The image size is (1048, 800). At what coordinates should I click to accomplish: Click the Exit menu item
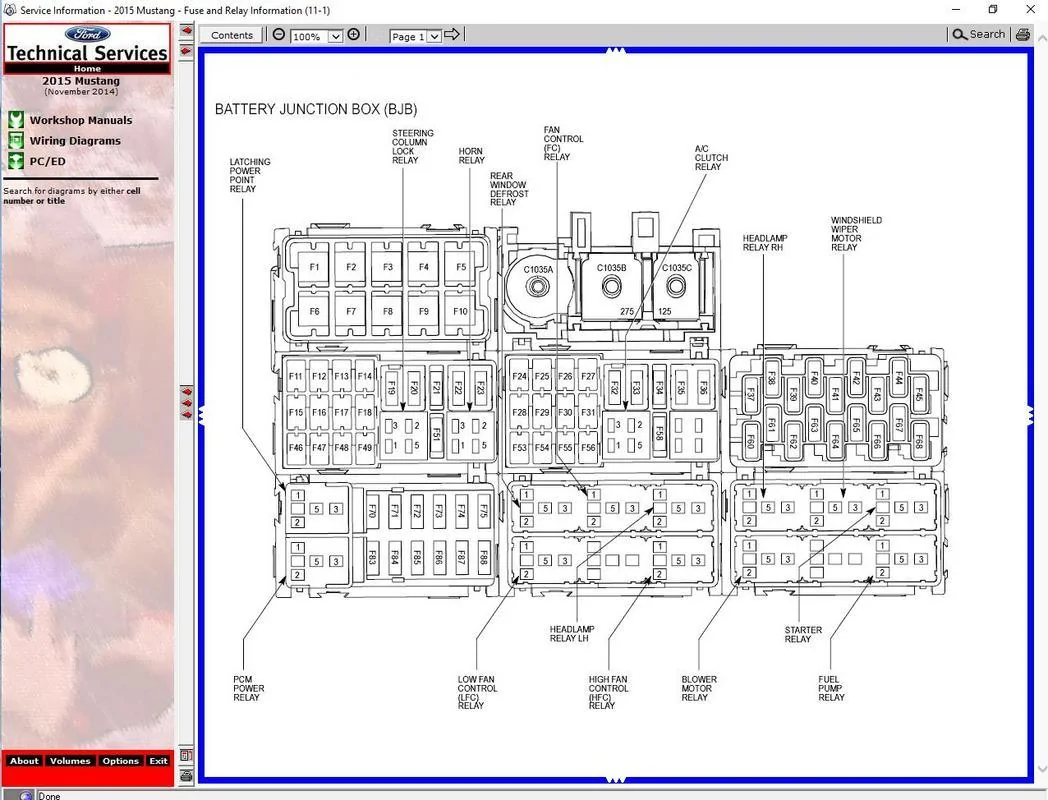158,761
